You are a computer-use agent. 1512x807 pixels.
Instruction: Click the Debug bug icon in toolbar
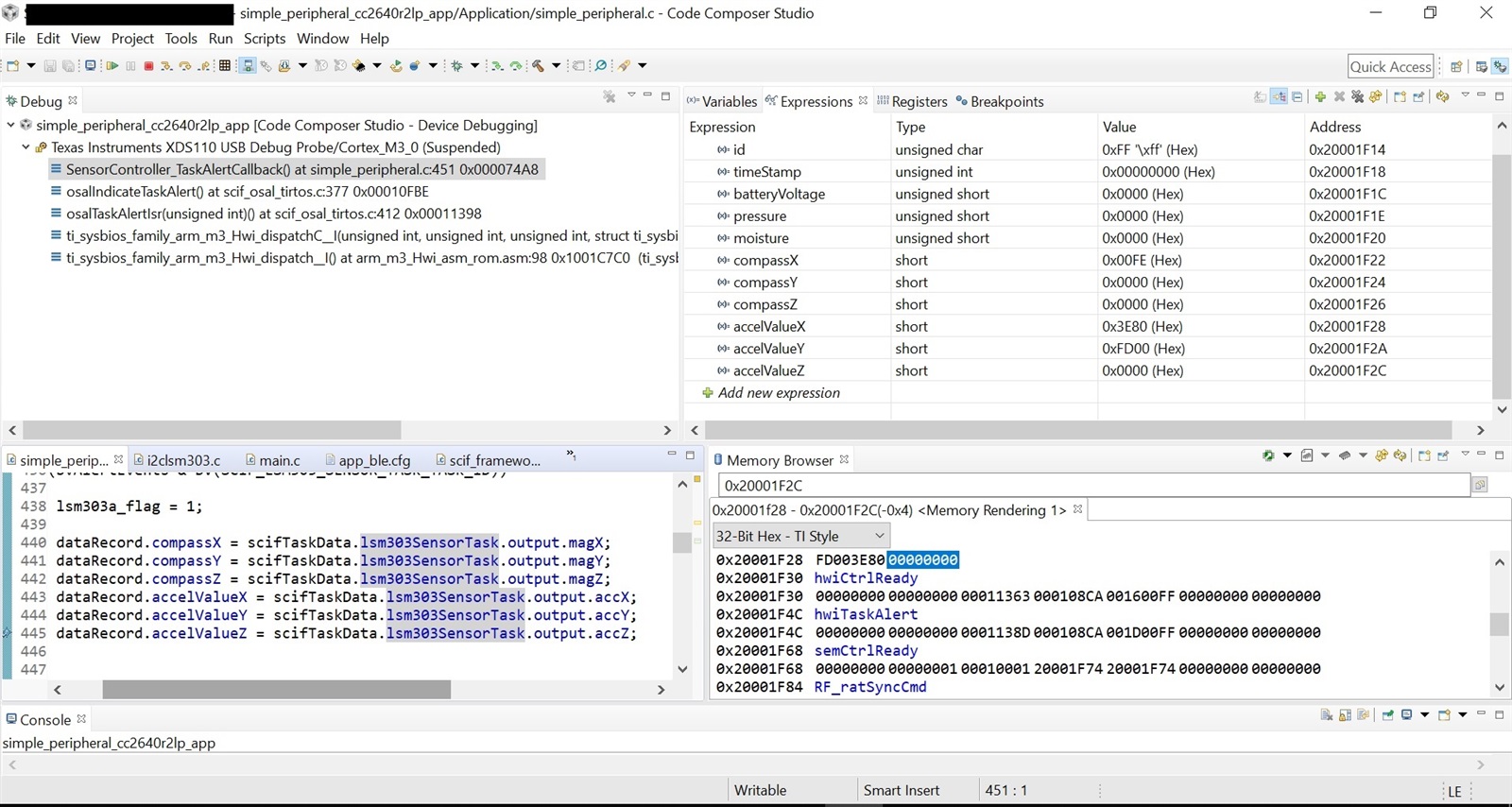(x=456, y=65)
